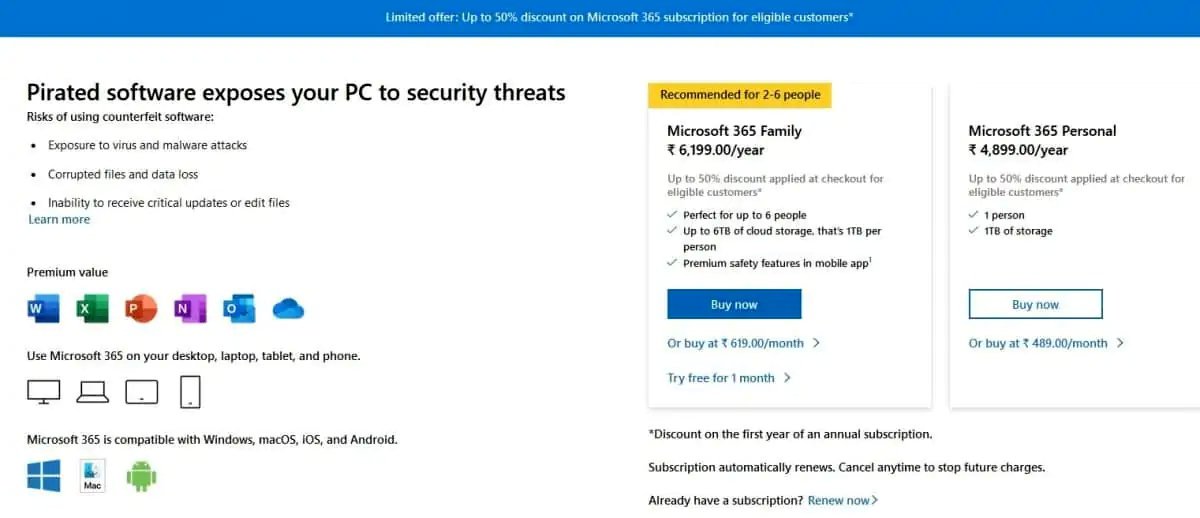Click the Excel app icon
The height and width of the screenshot is (518, 1200).
point(93,309)
